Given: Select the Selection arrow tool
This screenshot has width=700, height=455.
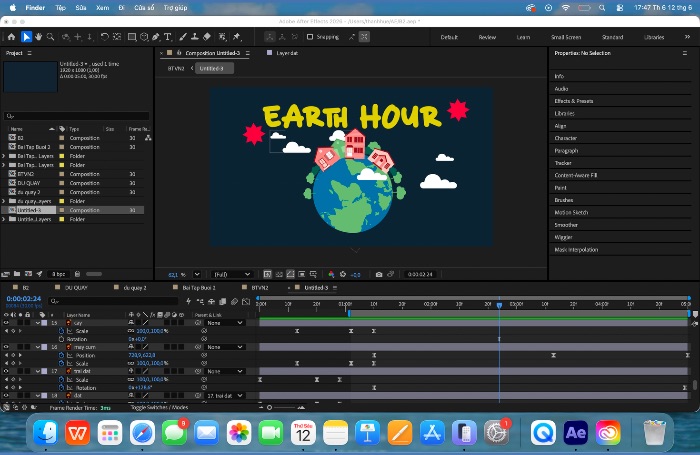Looking at the screenshot, I should (26, 37).
